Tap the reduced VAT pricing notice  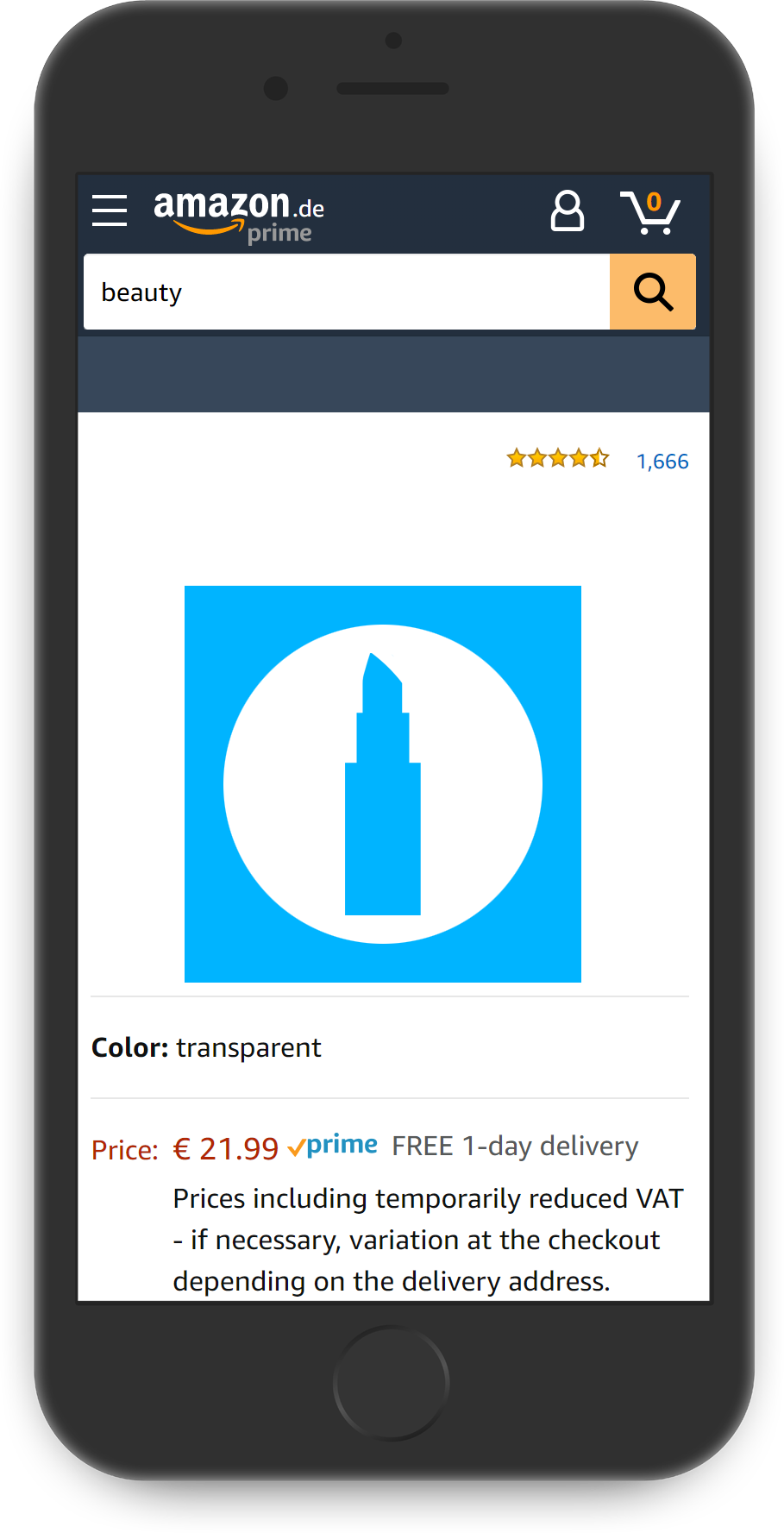(429, 1240)
